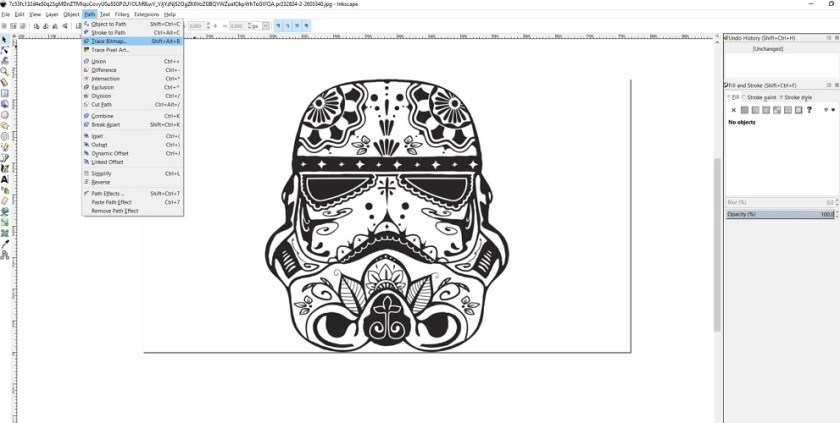
Task: Choose Object to Path menu entry
Action: coord(109,24)
